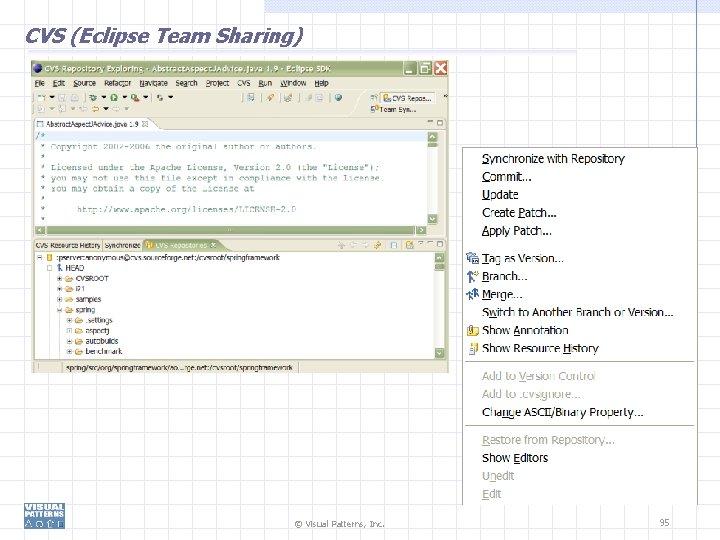
Task: Click the Eclipse logo in title bar
Action: [38, 68]
